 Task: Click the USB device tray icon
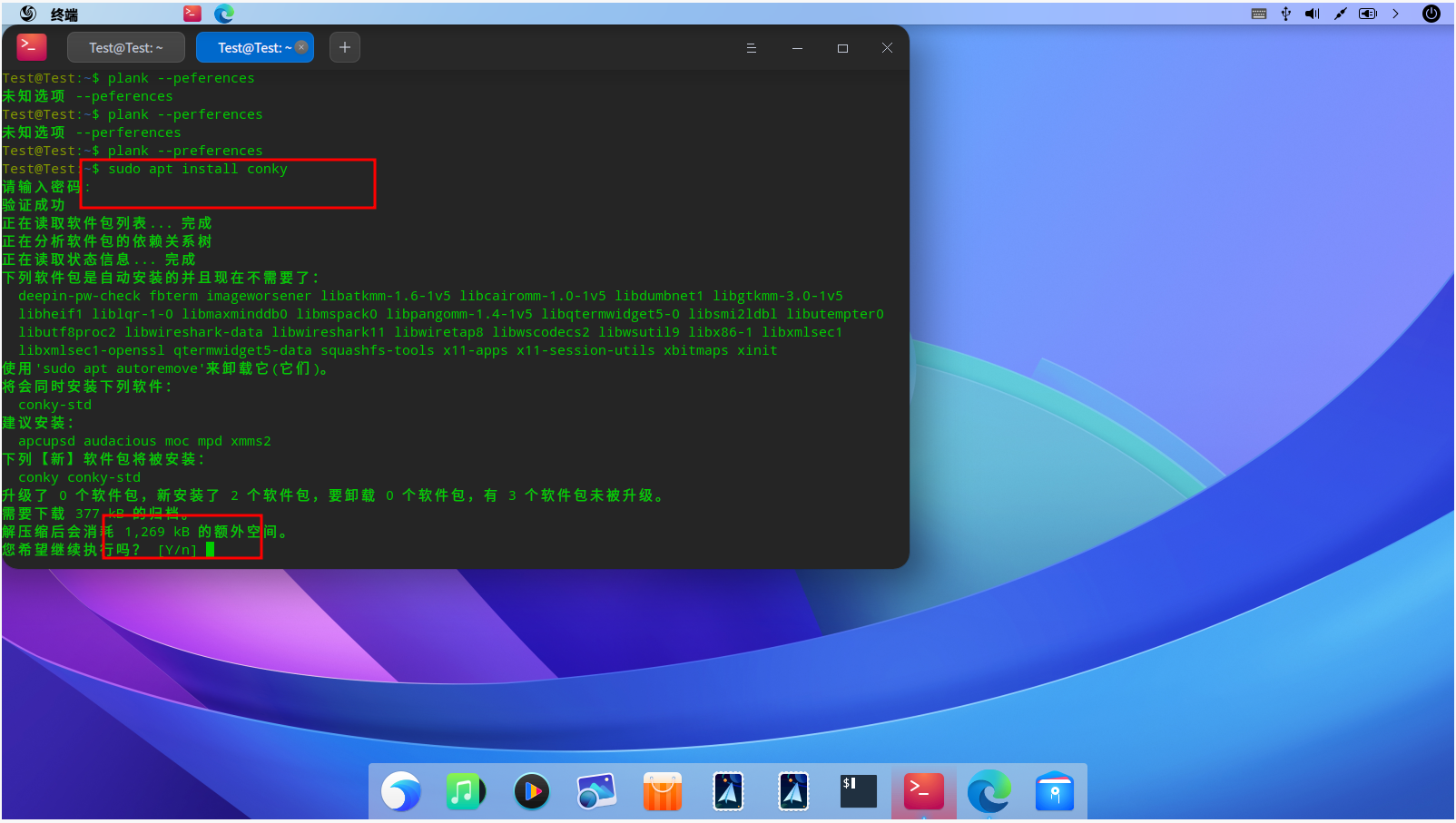[1286, 14]
